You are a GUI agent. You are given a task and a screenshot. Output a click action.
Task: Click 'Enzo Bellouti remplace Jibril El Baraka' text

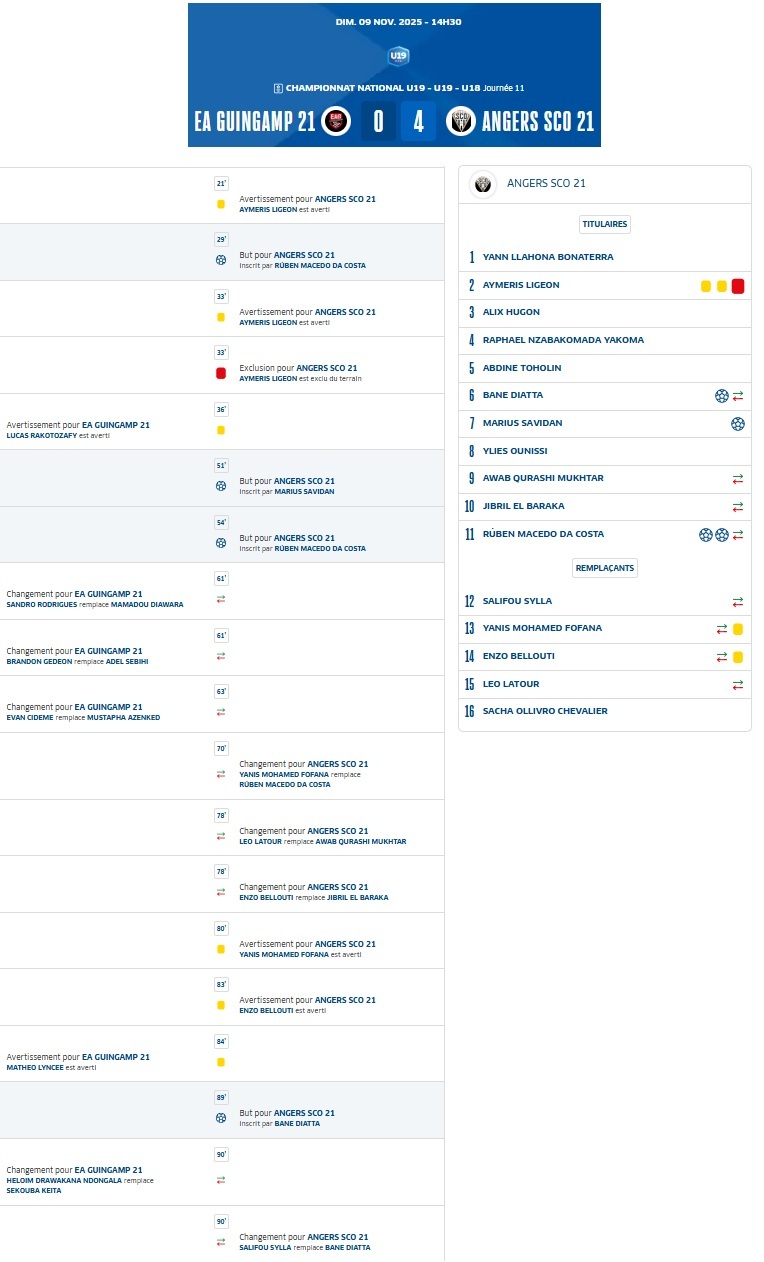click(314, 898)
